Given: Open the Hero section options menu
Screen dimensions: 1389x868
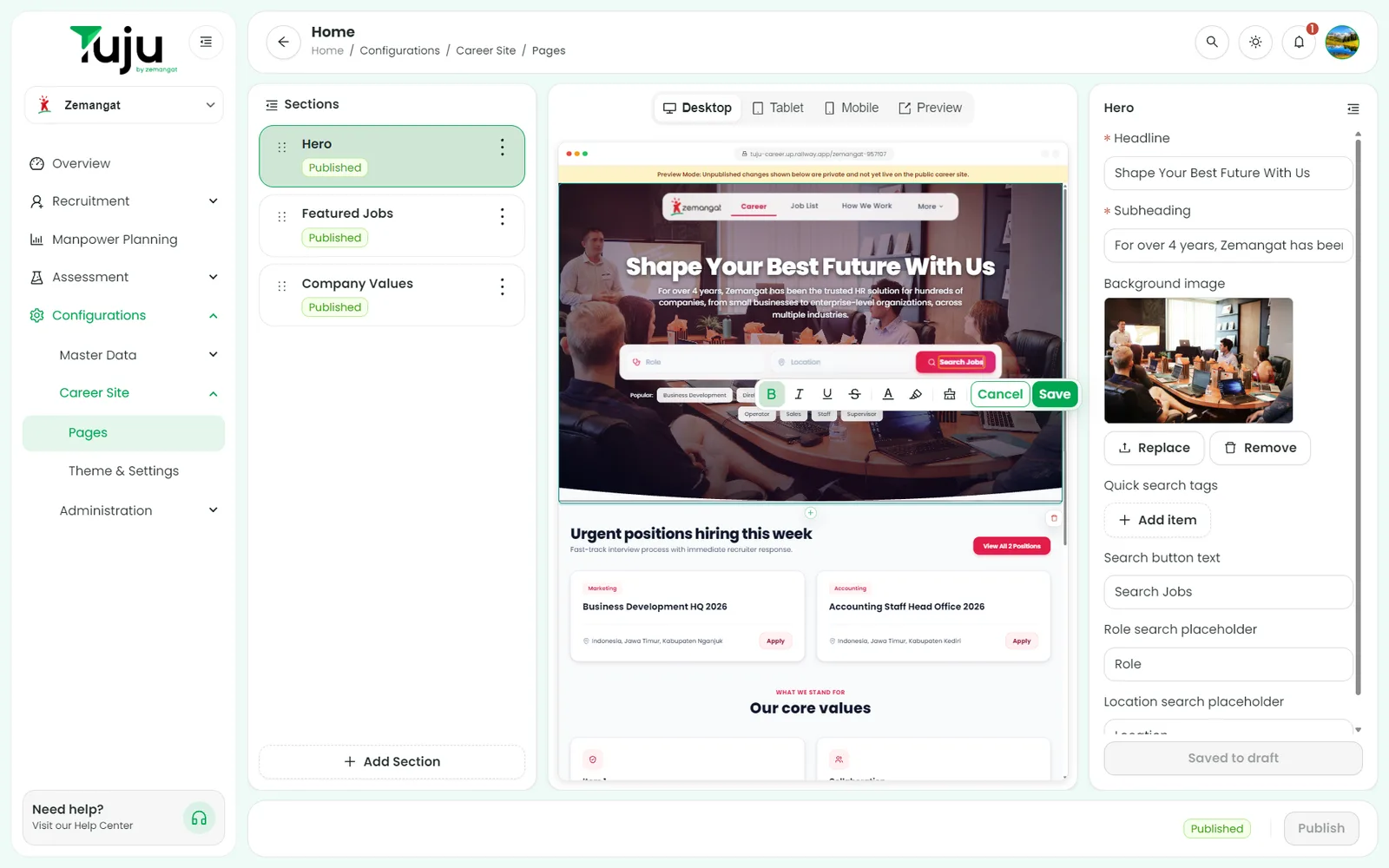Looking at the screenshot, I should (x=502, y=148).
